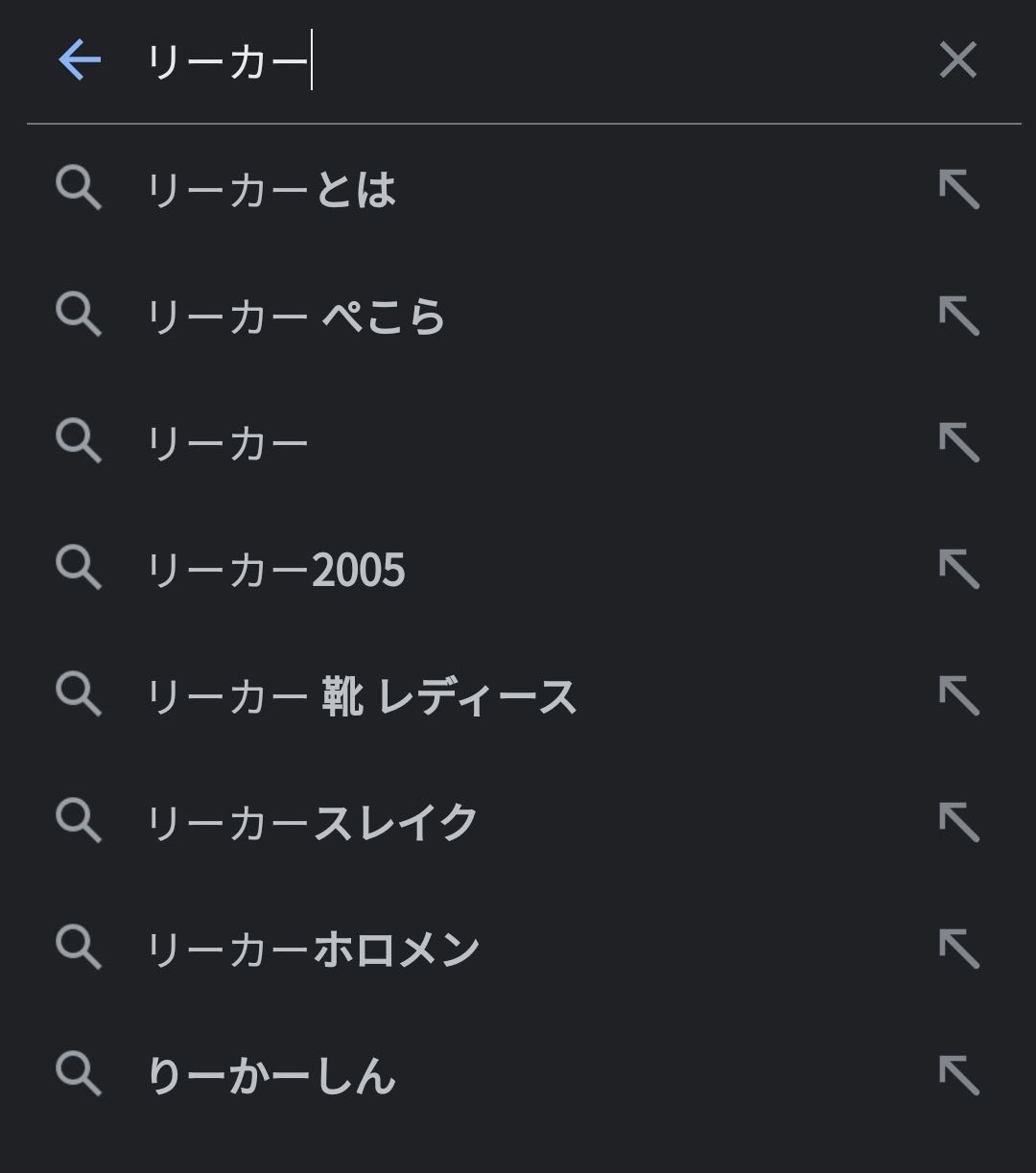Click the magnifier icon next to リーカーとは
Viewport: 1036px width, 1173px height.
tap(79, 188)
